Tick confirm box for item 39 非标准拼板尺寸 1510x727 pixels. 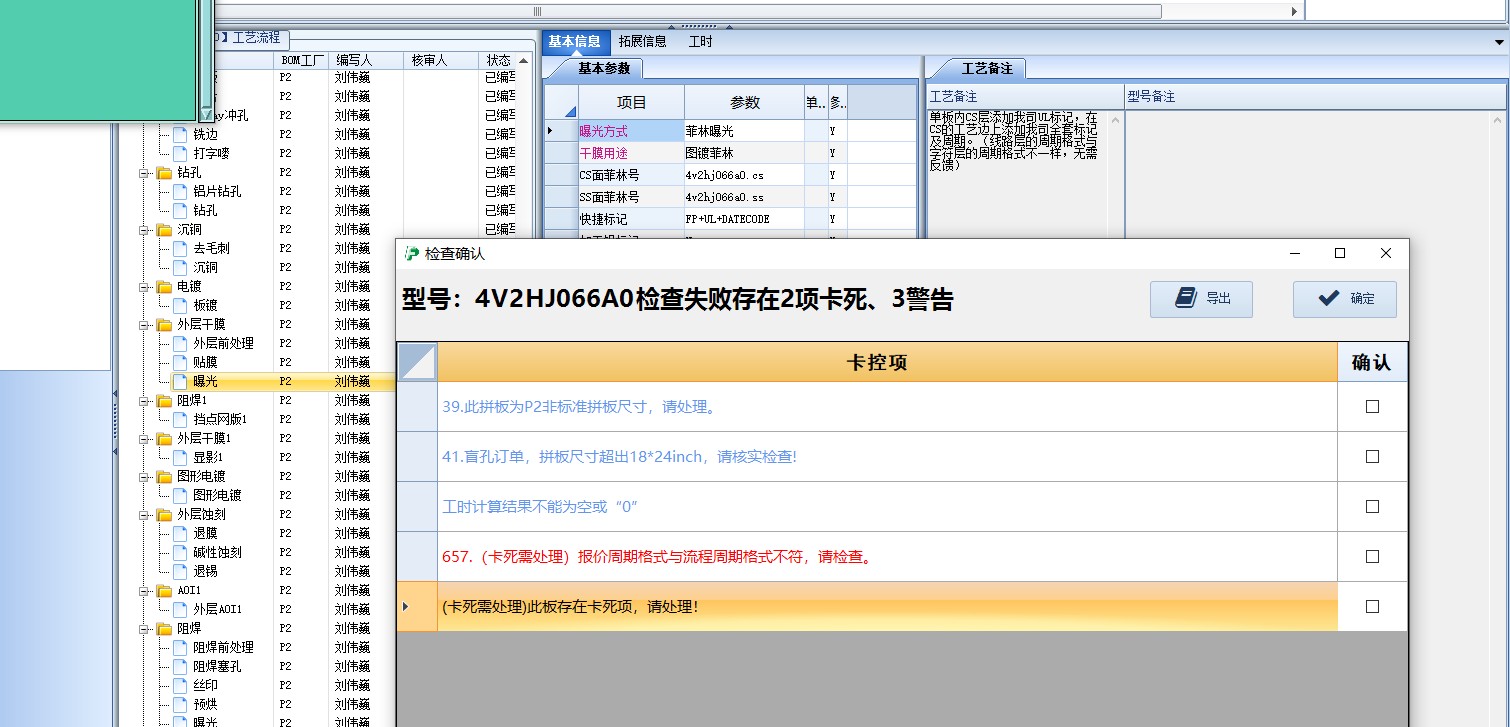pos(1372,406)
